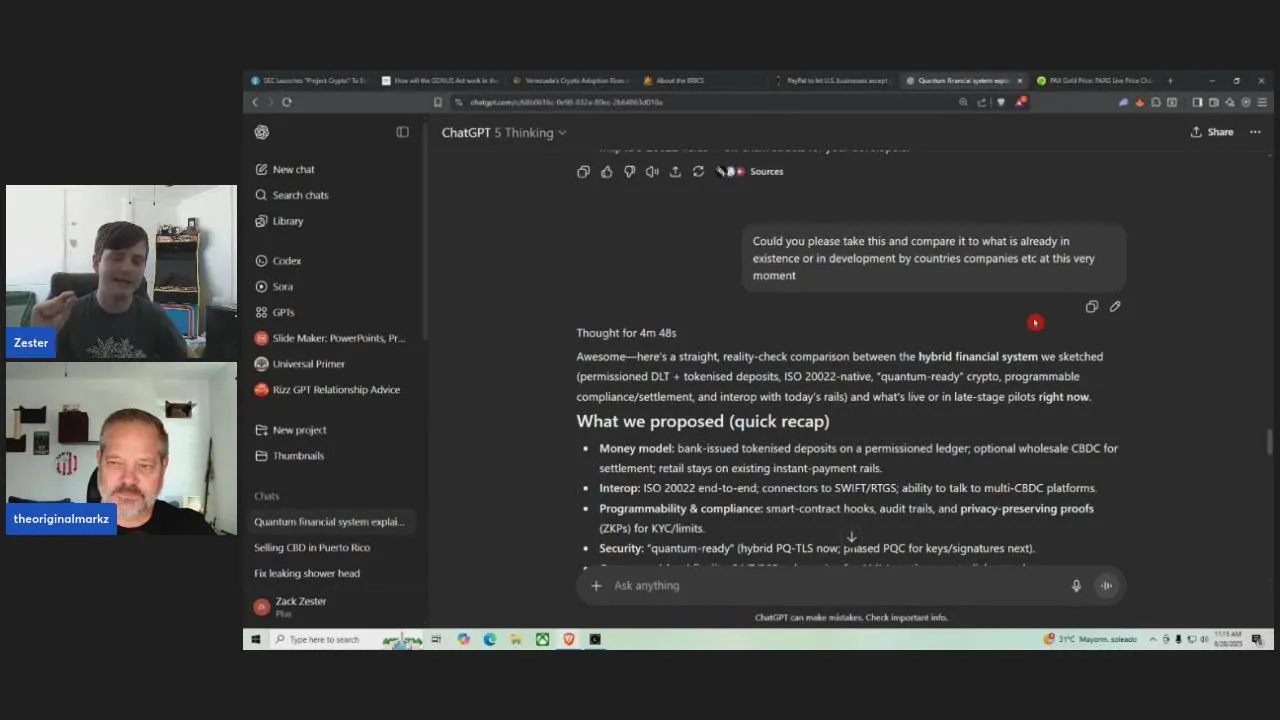Open Xbox app from the taskbar

[x=542, y=639]
